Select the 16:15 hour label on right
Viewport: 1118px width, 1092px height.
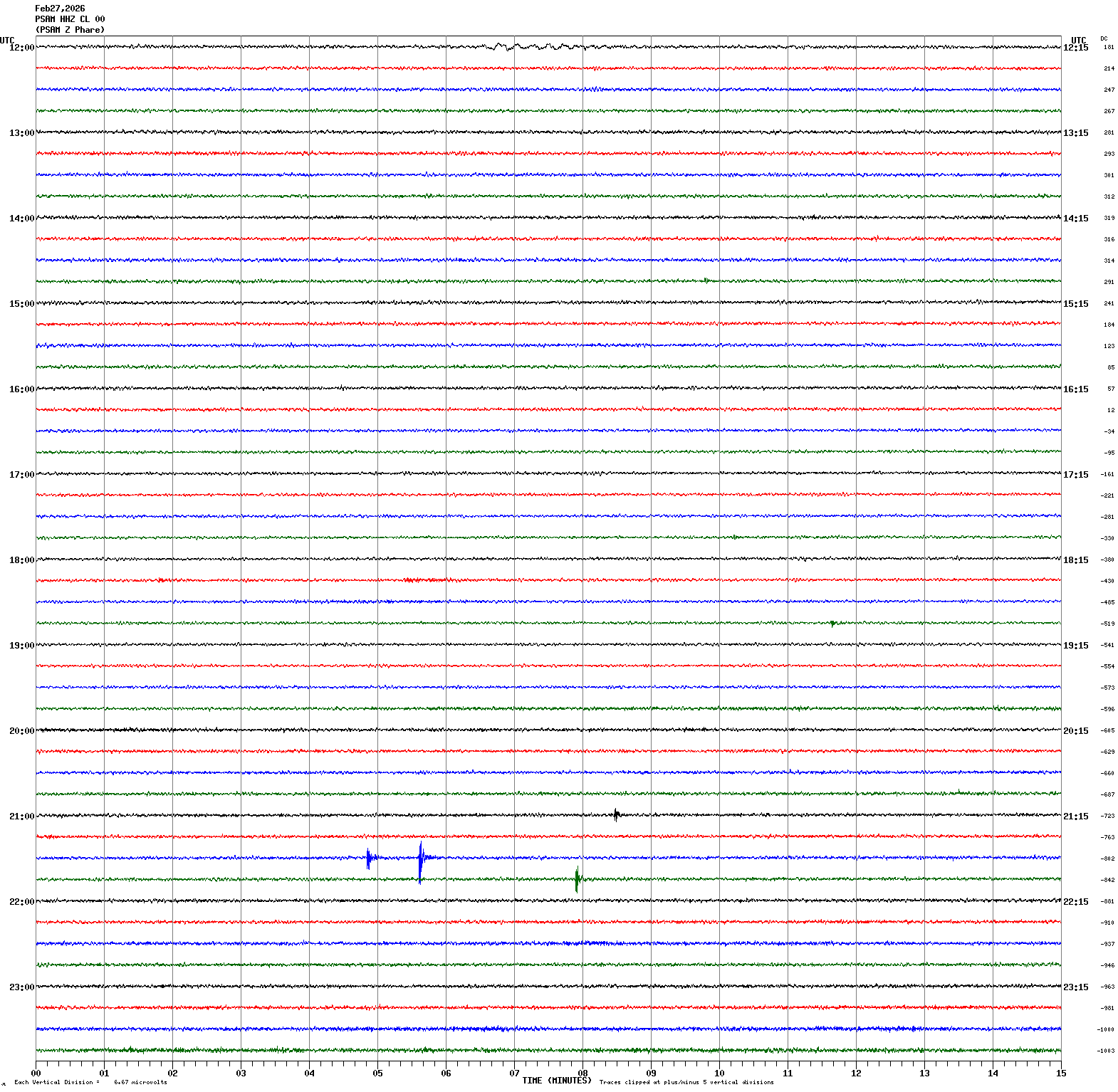point(1075,389)
